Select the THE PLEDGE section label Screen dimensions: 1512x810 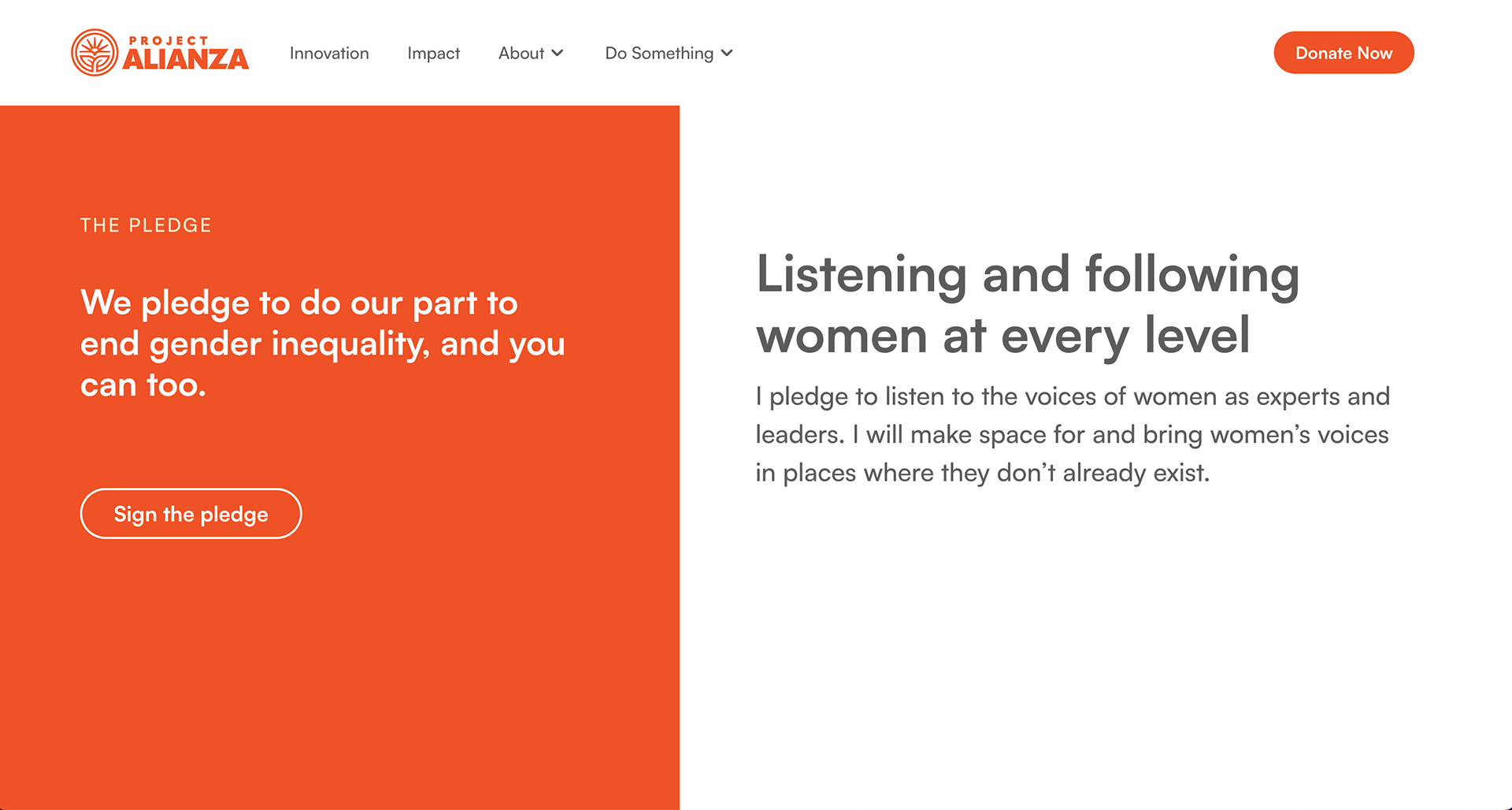coord(146,225)
